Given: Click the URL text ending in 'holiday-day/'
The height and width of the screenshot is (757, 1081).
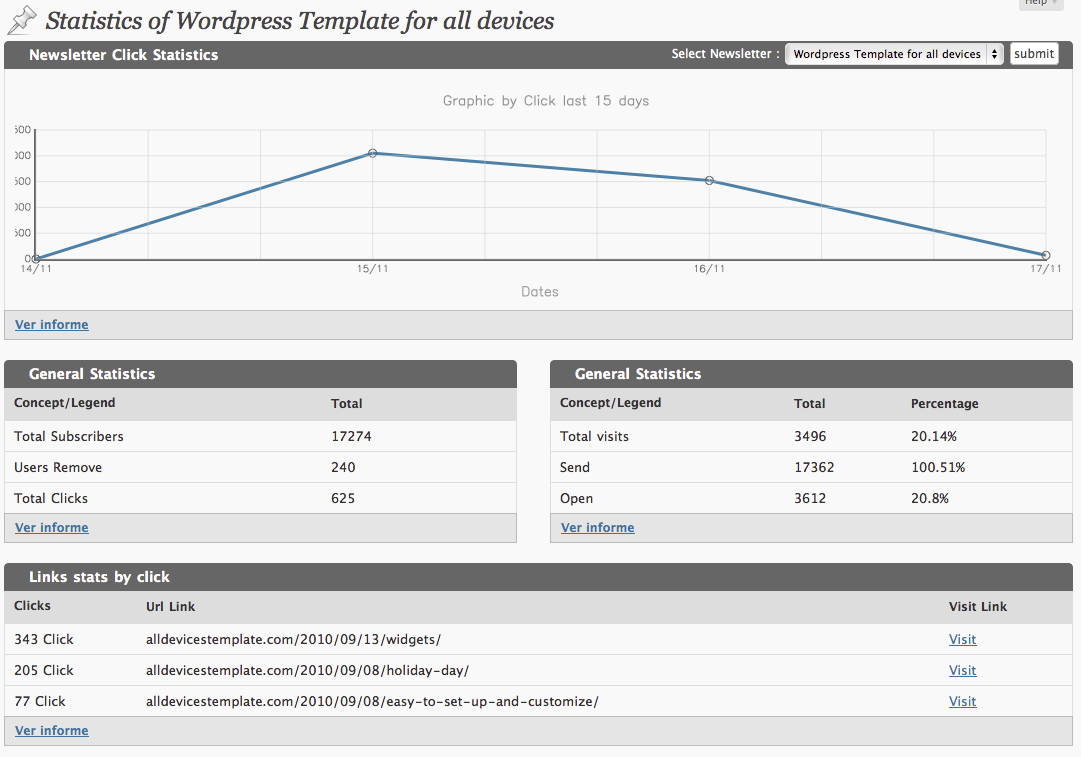Looking at the screenshot, I should 307,670.
